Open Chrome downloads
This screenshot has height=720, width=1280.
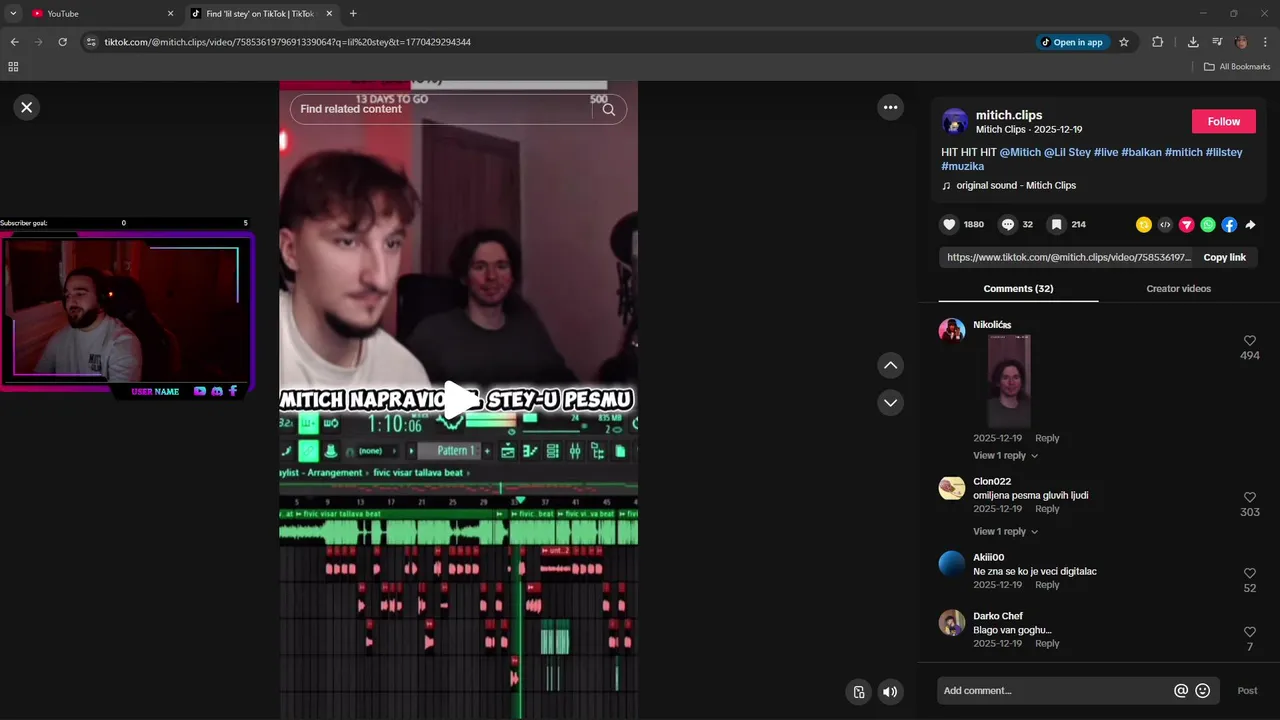(x=1193, y=42)
